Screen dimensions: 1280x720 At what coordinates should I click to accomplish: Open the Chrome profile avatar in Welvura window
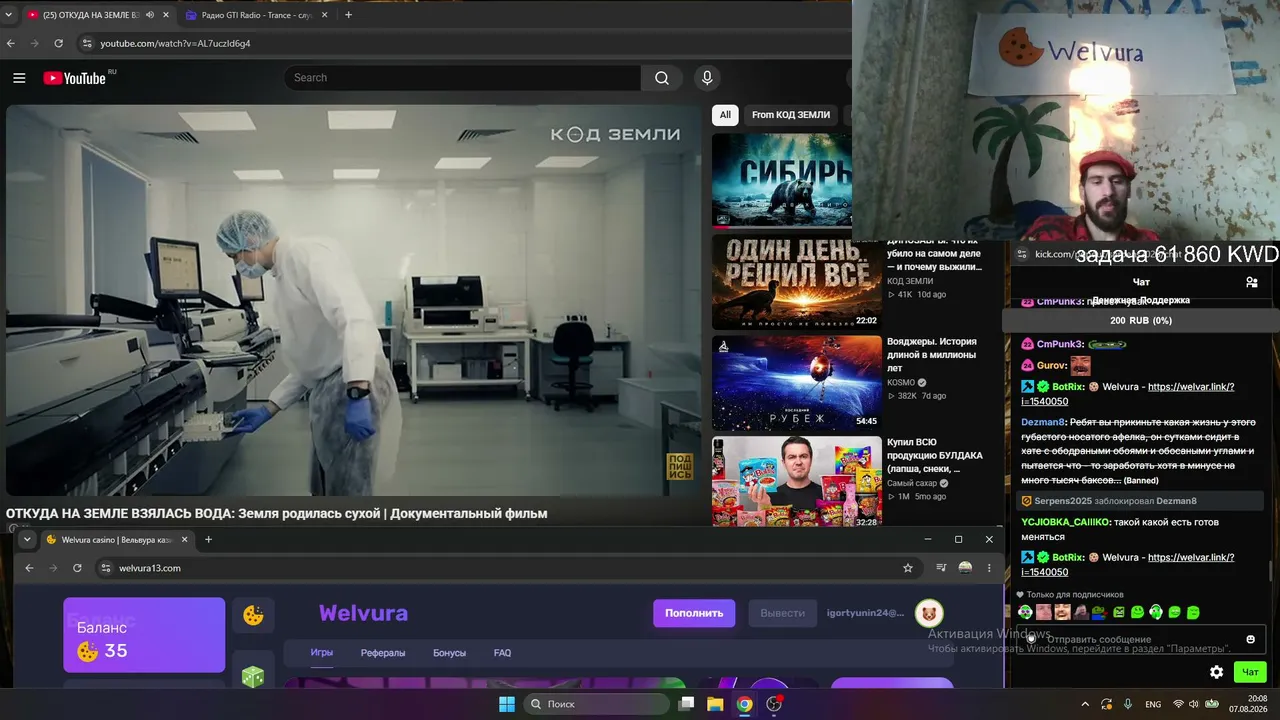(965, 568)
